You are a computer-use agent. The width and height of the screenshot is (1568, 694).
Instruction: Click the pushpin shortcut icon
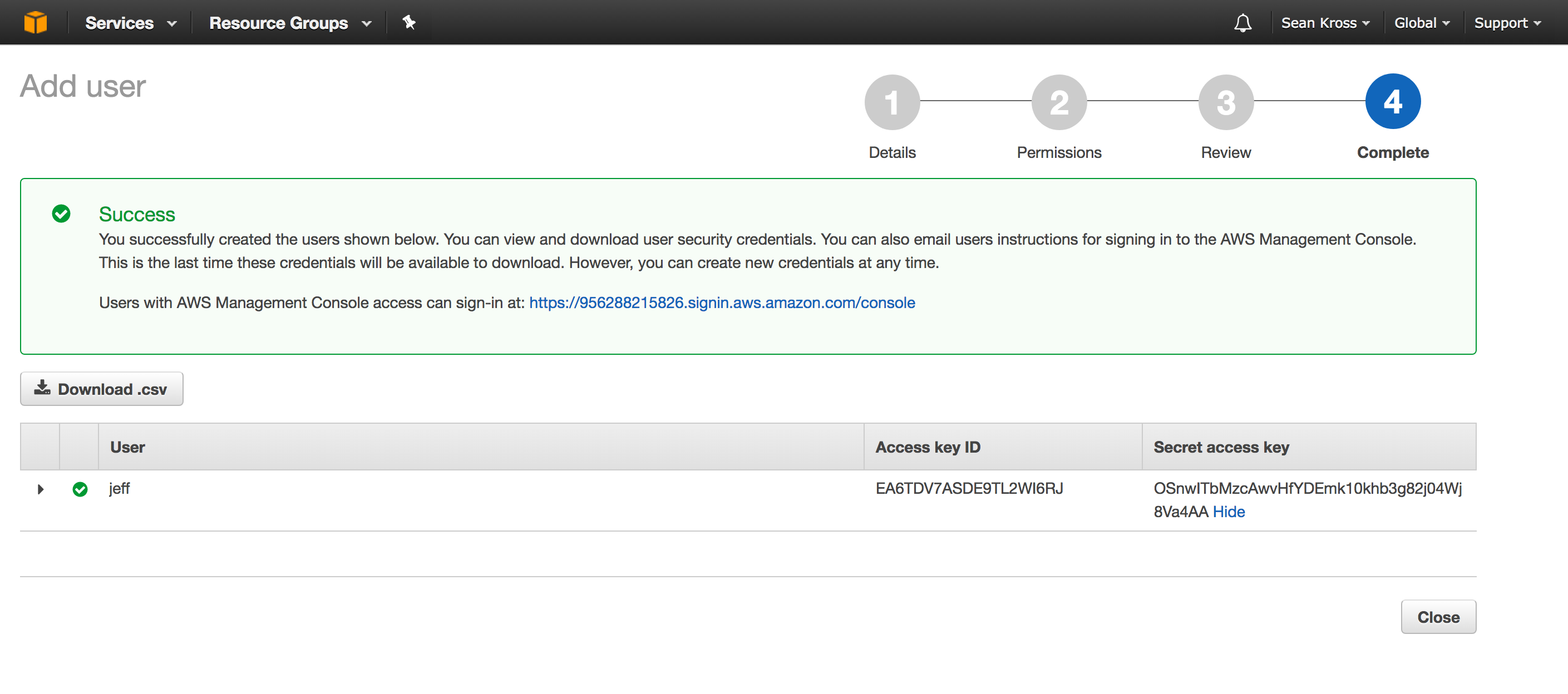click(409, 22)
